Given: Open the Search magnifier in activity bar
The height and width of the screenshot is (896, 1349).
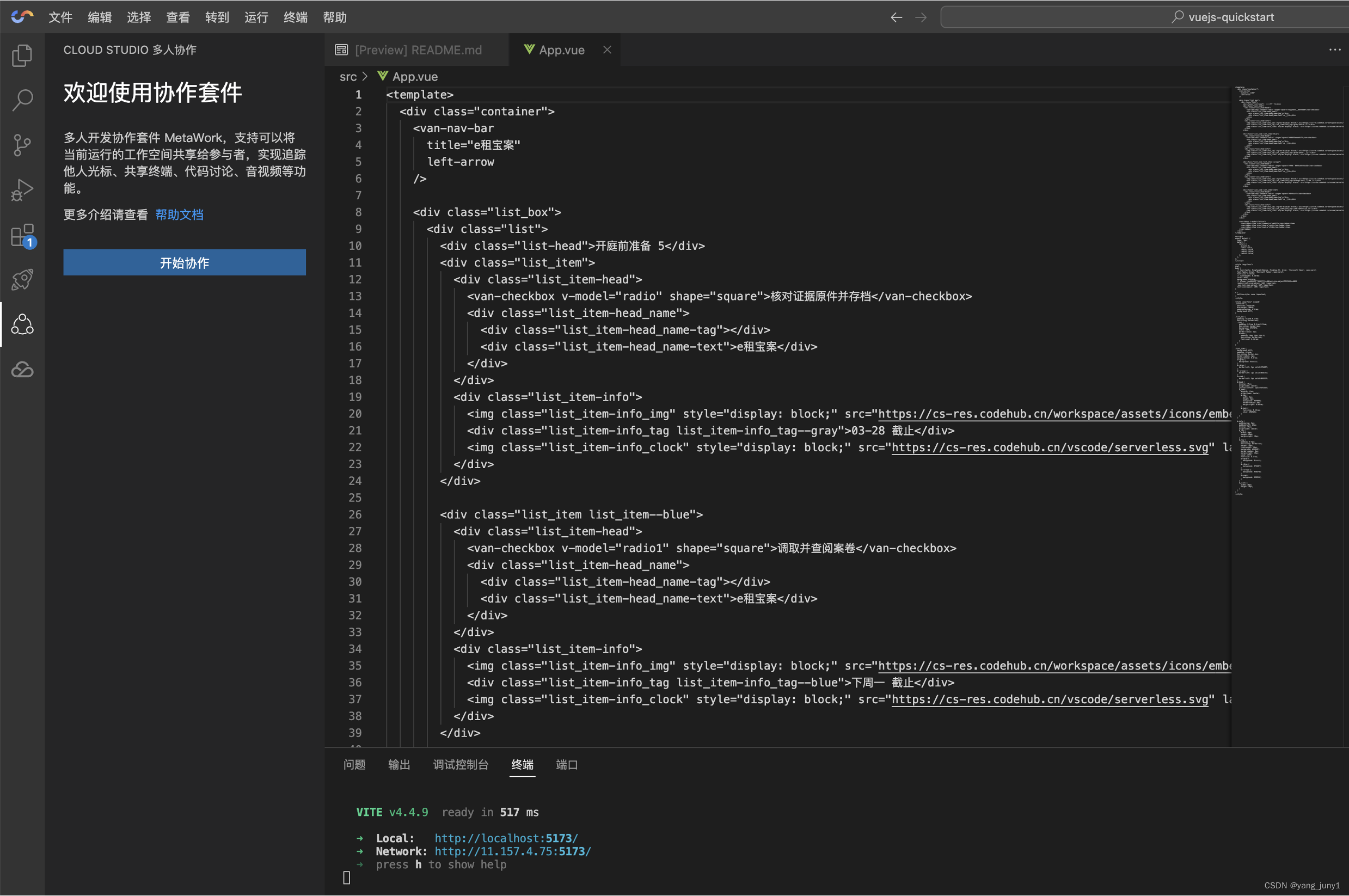Looking at the screenshot, I should (x=22, y=100).
